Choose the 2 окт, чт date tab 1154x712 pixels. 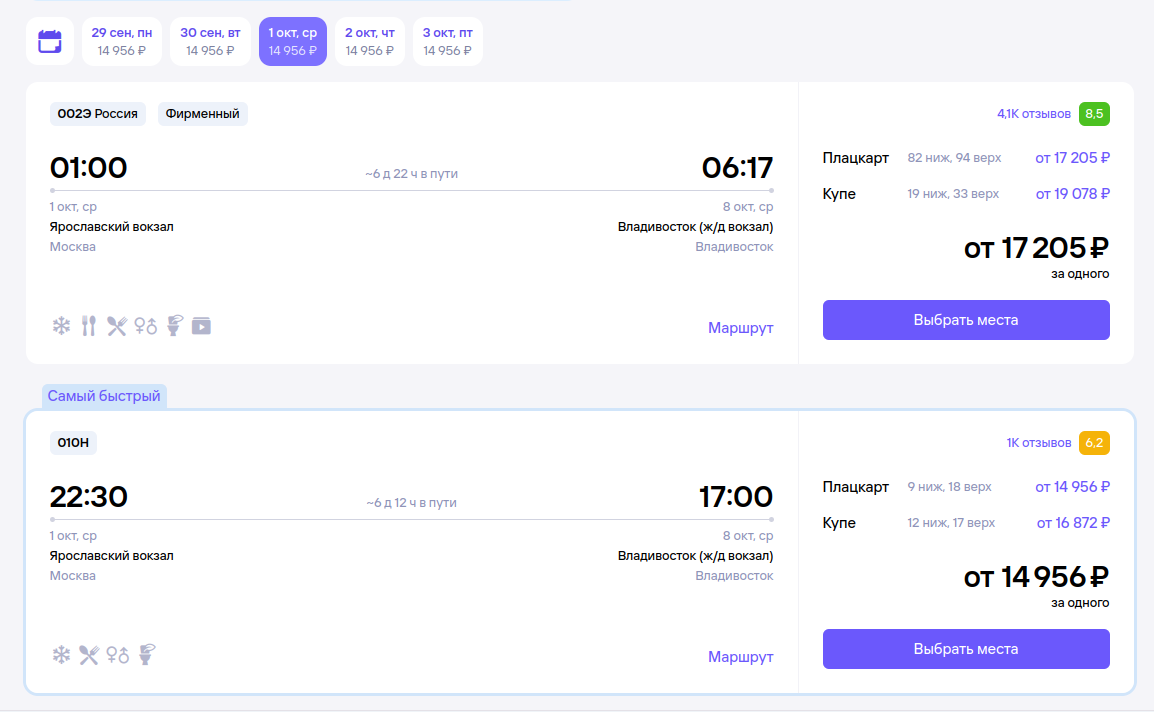pos(370,41)
